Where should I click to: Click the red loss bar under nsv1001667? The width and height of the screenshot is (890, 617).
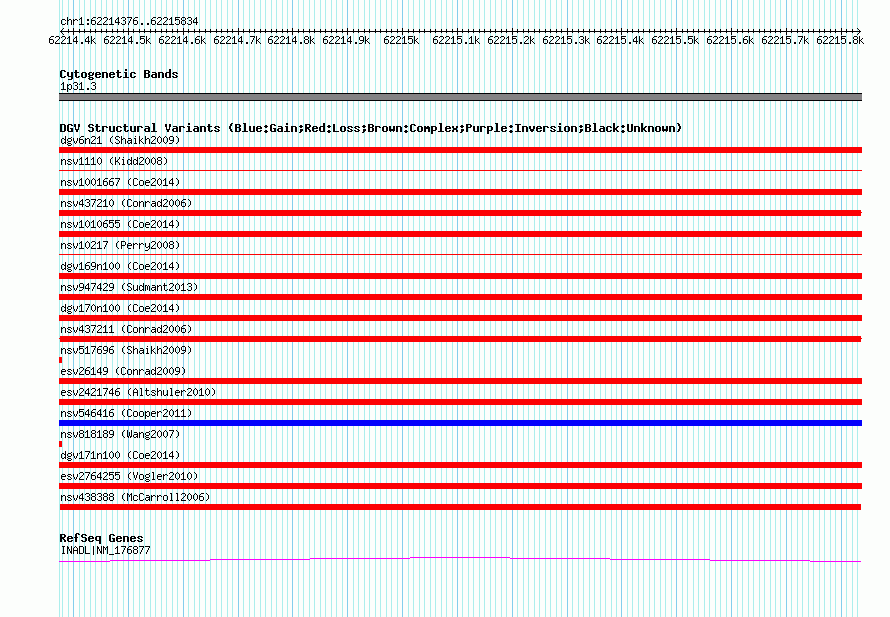(460, 192)
